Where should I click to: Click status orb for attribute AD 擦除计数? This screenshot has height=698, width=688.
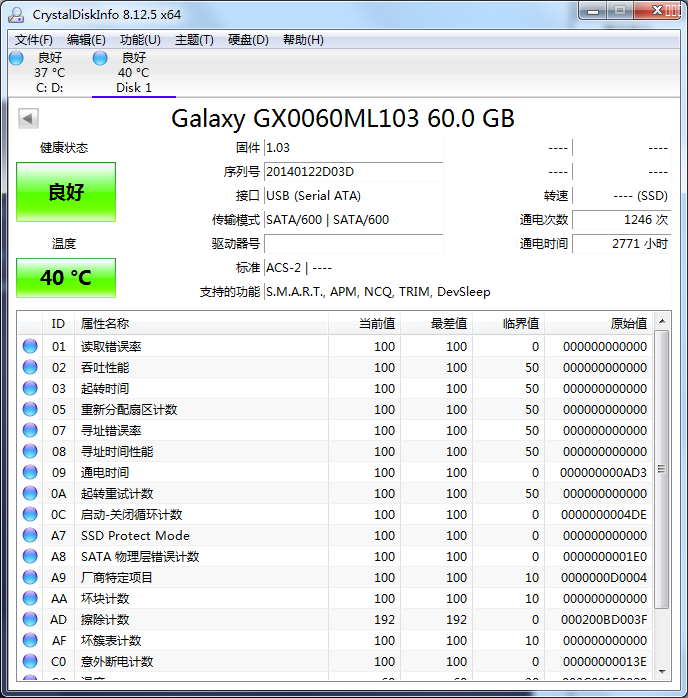pos(30,619)
